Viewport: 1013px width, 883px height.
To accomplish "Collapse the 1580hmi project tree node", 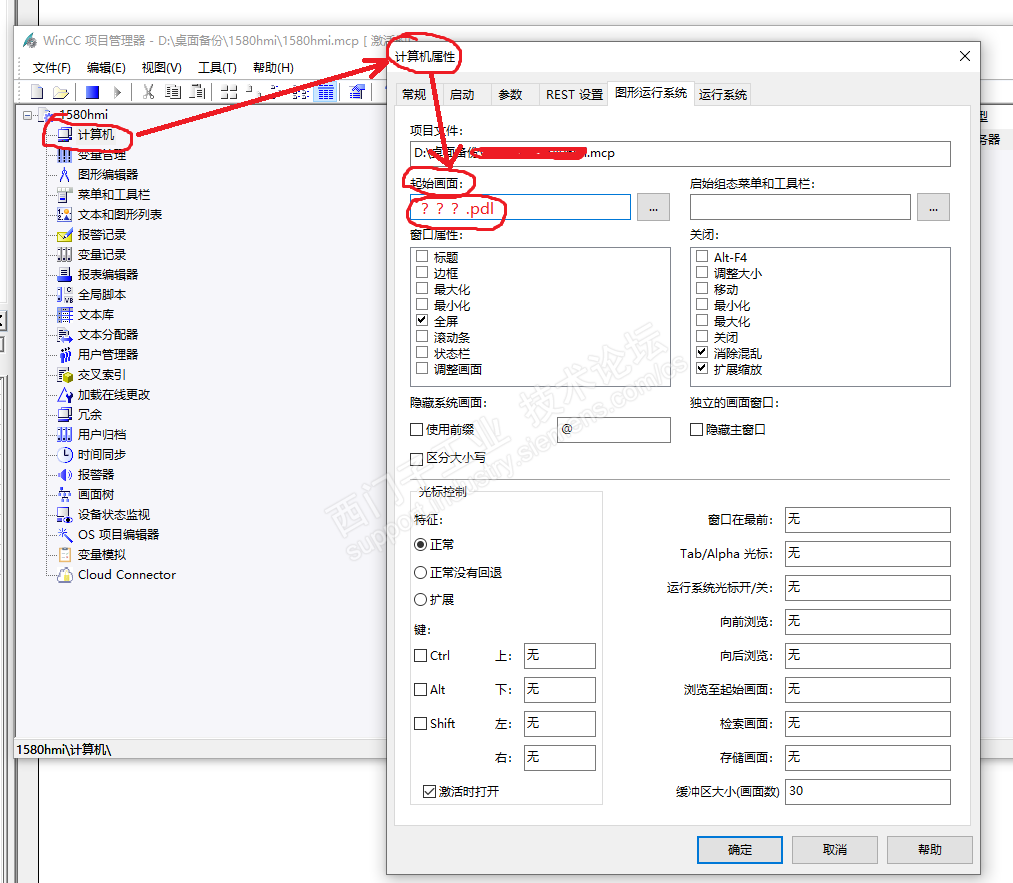I will pos(27,115).
